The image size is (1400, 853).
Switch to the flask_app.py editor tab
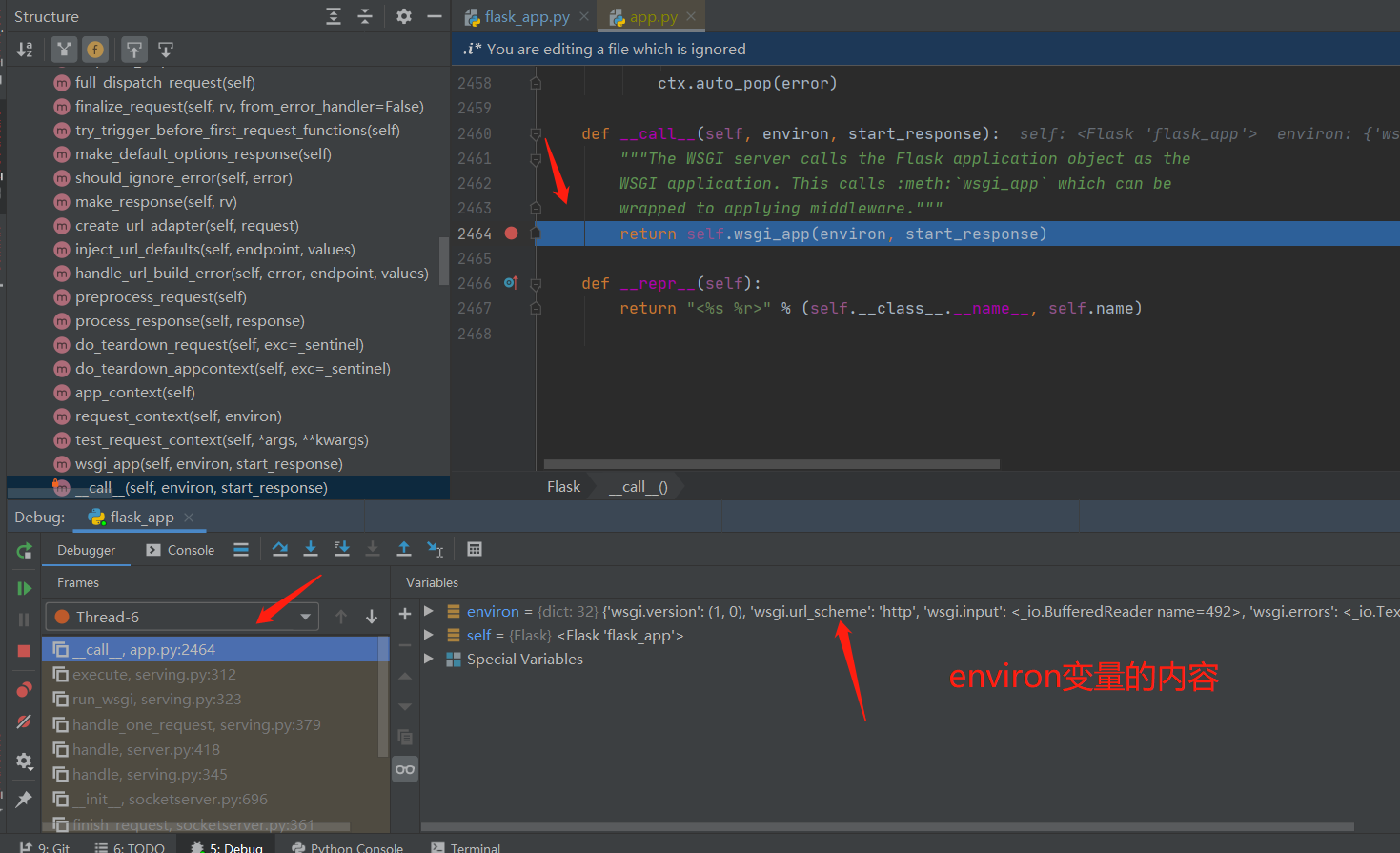526,17
